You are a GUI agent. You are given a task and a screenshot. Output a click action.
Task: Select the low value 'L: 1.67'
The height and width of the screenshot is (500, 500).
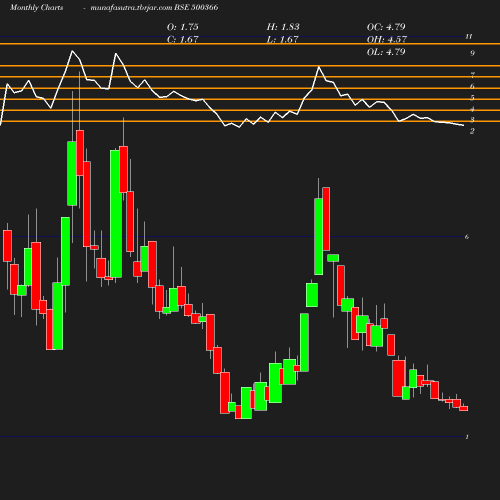(x=283, y=40)
